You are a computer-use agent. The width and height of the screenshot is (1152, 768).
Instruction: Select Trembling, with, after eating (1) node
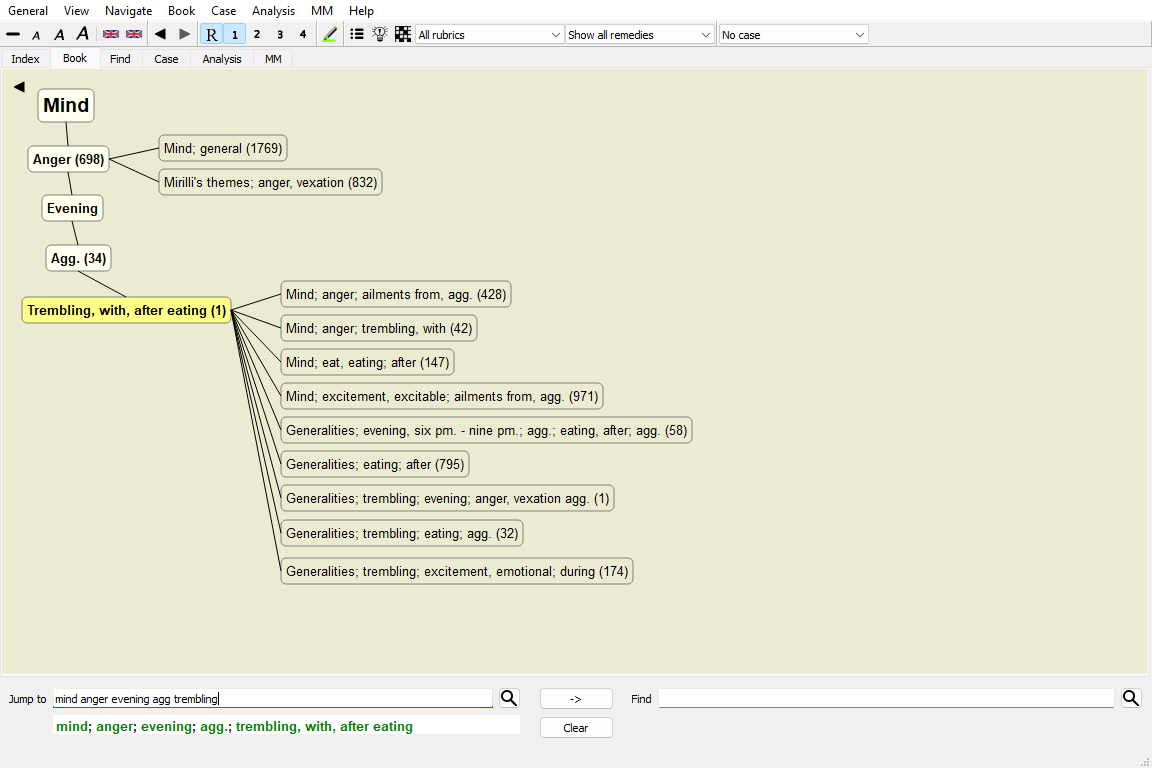[126, 311]
